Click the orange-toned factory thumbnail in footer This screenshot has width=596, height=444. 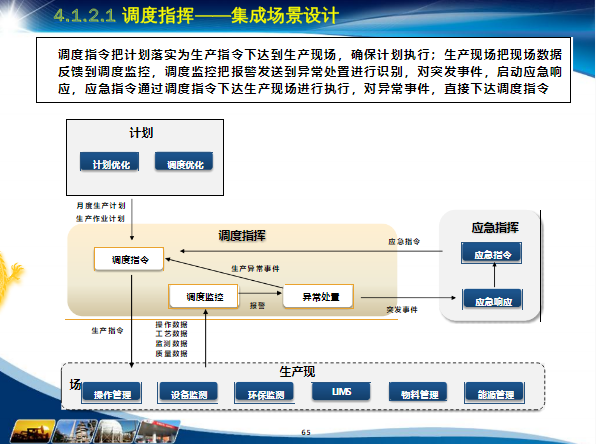pyautogui.click(x=32, y=431)
